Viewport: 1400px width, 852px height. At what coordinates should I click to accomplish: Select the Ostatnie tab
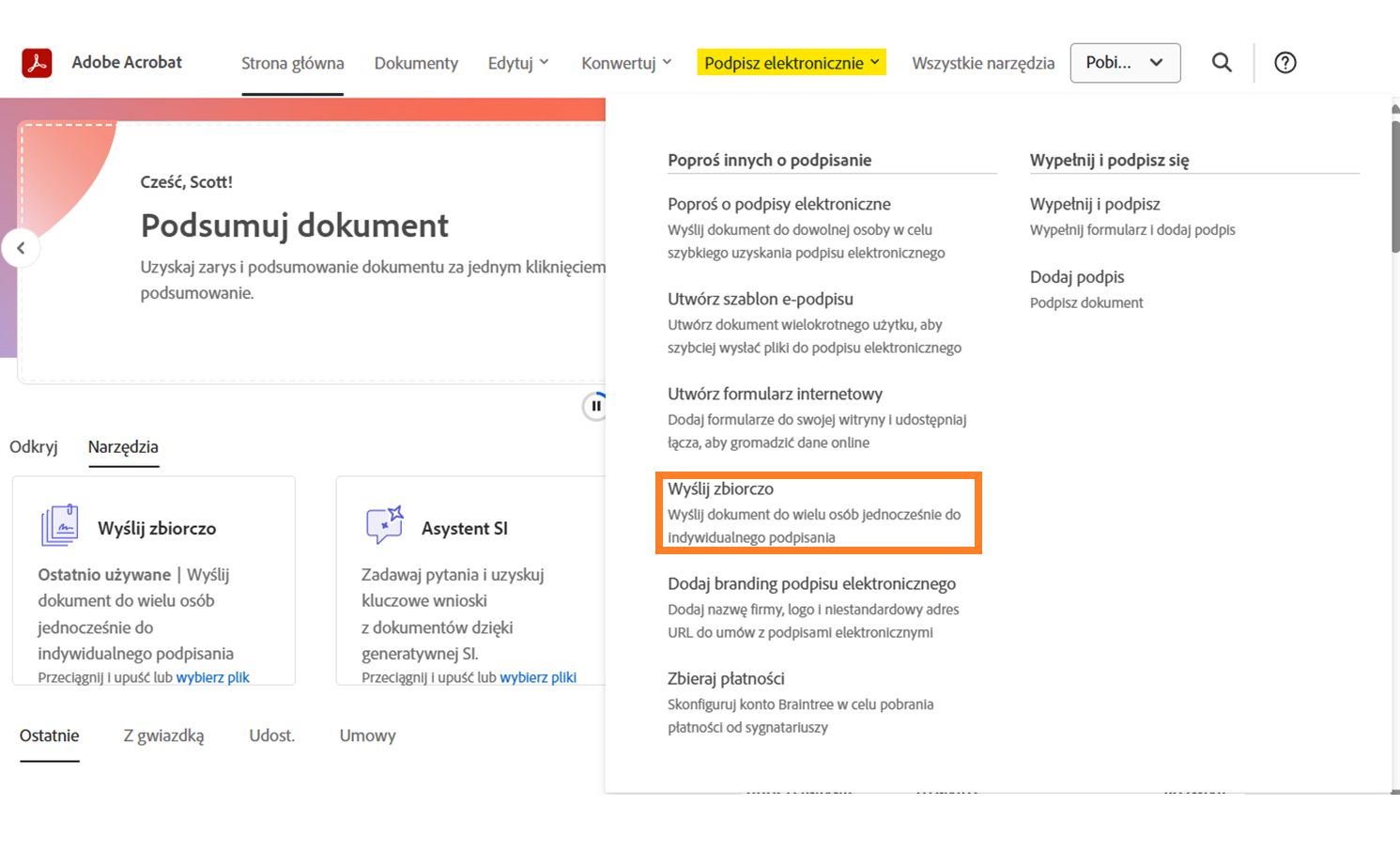(x=50, y=736)
